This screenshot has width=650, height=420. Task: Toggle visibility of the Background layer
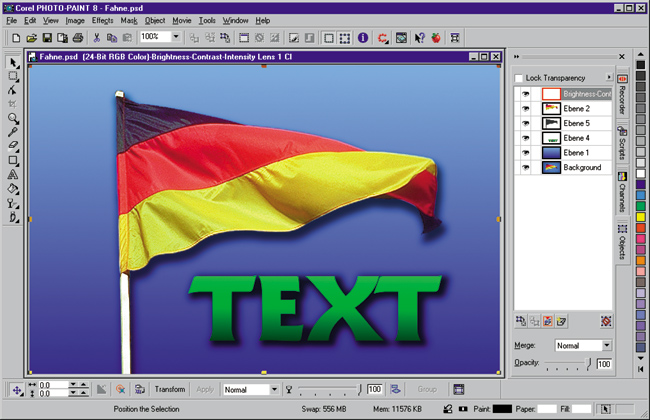[525, 168]
